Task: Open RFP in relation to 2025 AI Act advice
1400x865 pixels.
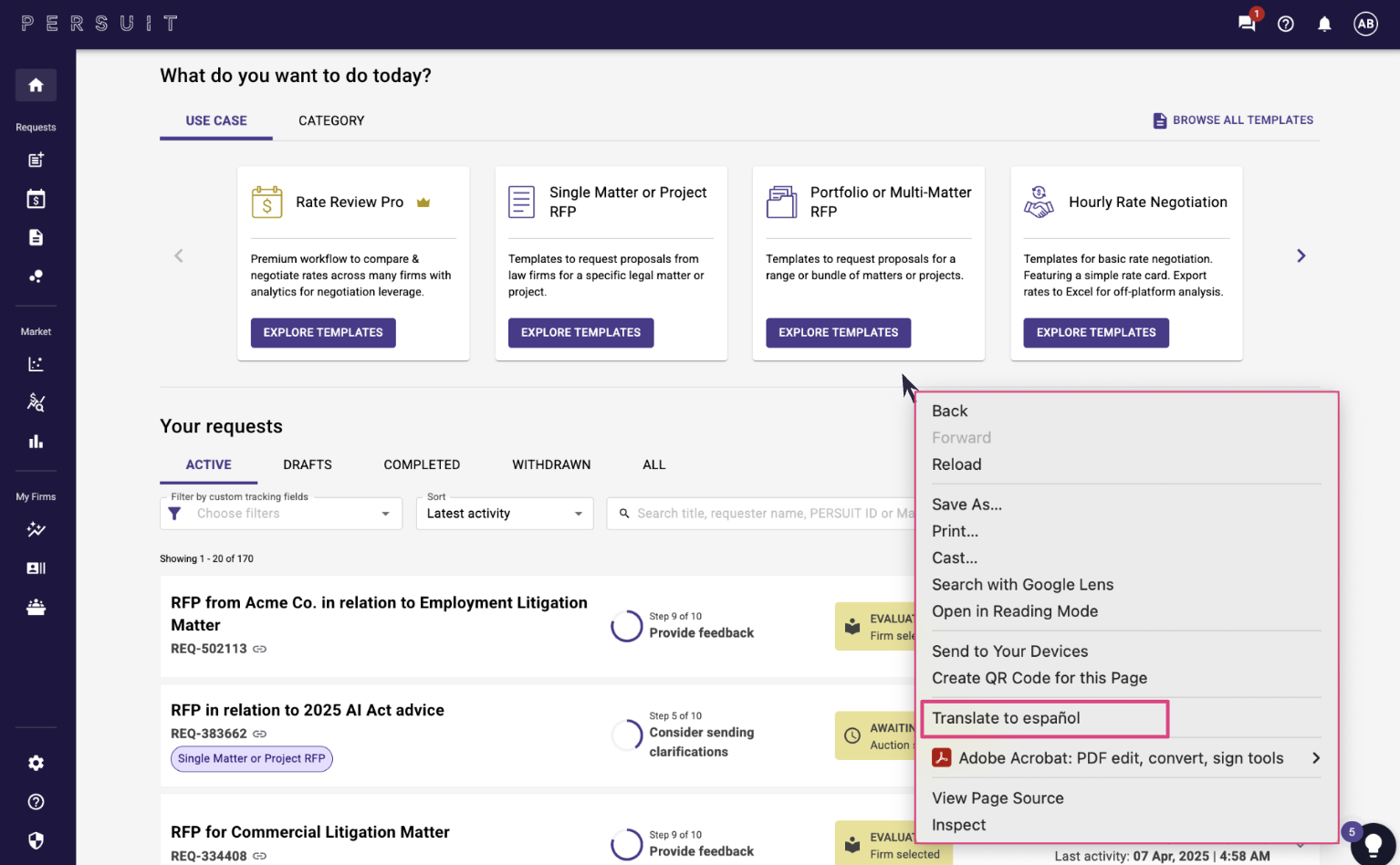Action: tap(308, 710)
